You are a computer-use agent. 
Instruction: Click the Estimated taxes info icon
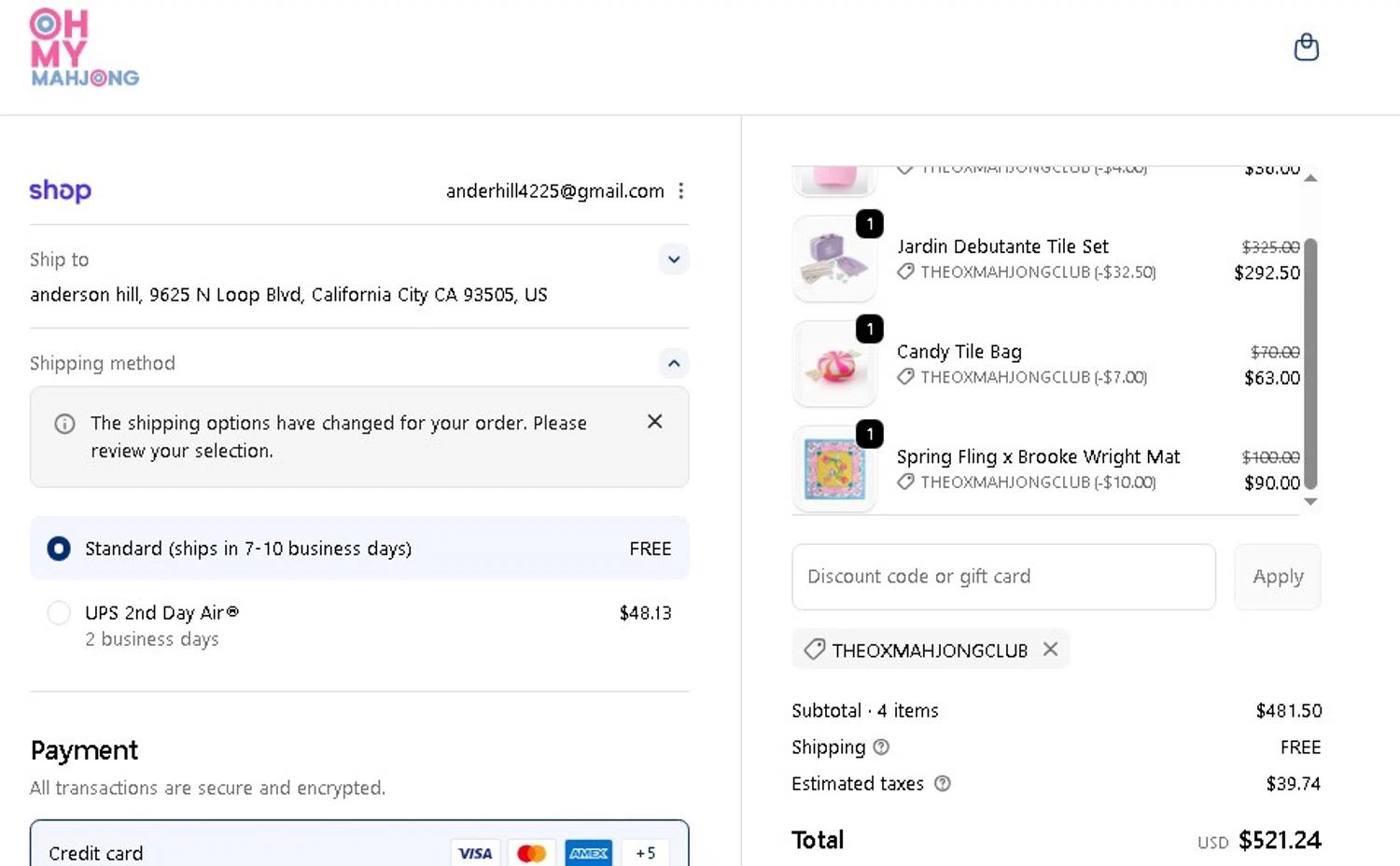pos(943,784)
